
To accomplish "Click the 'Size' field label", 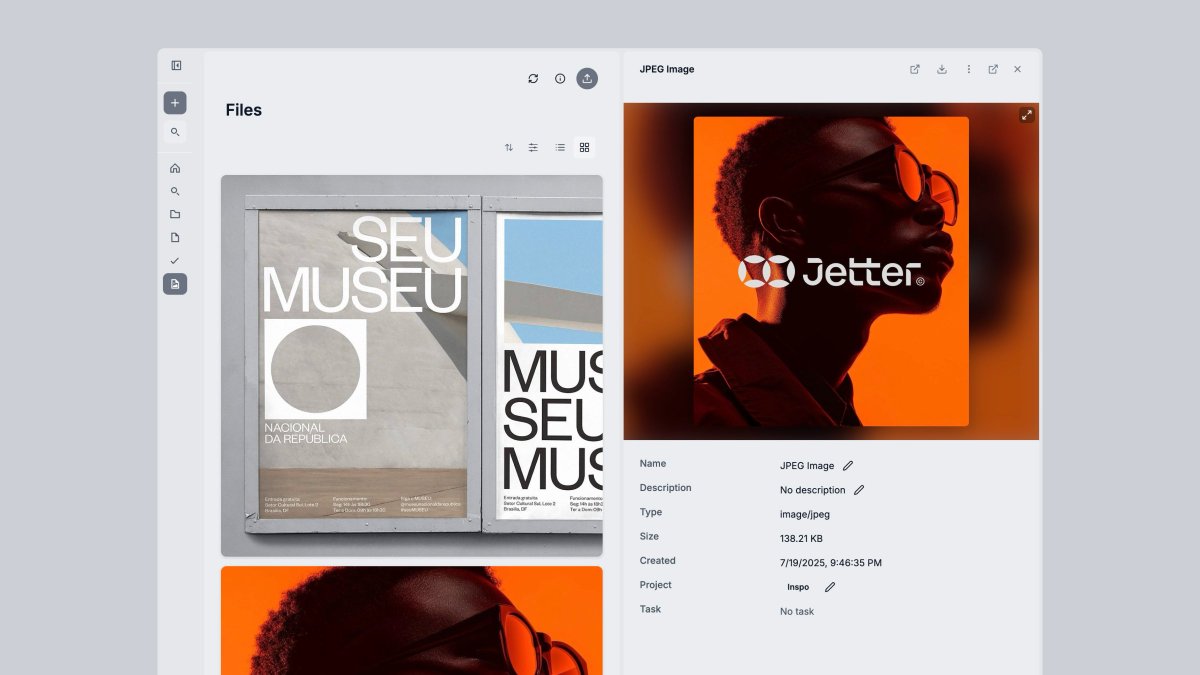I will [x=650, y=536].
